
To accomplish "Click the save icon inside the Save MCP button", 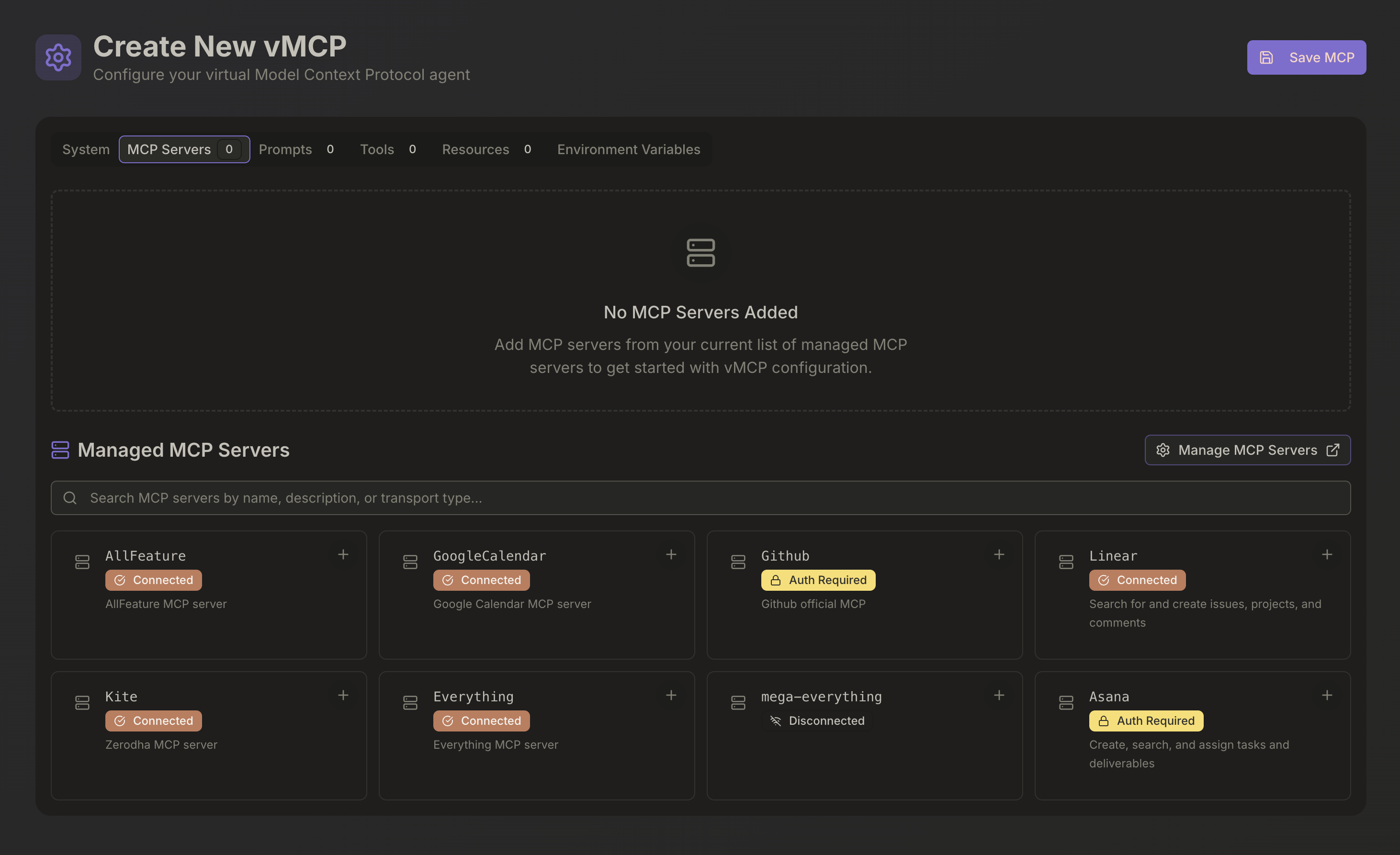I will [x=1266, y=57].
